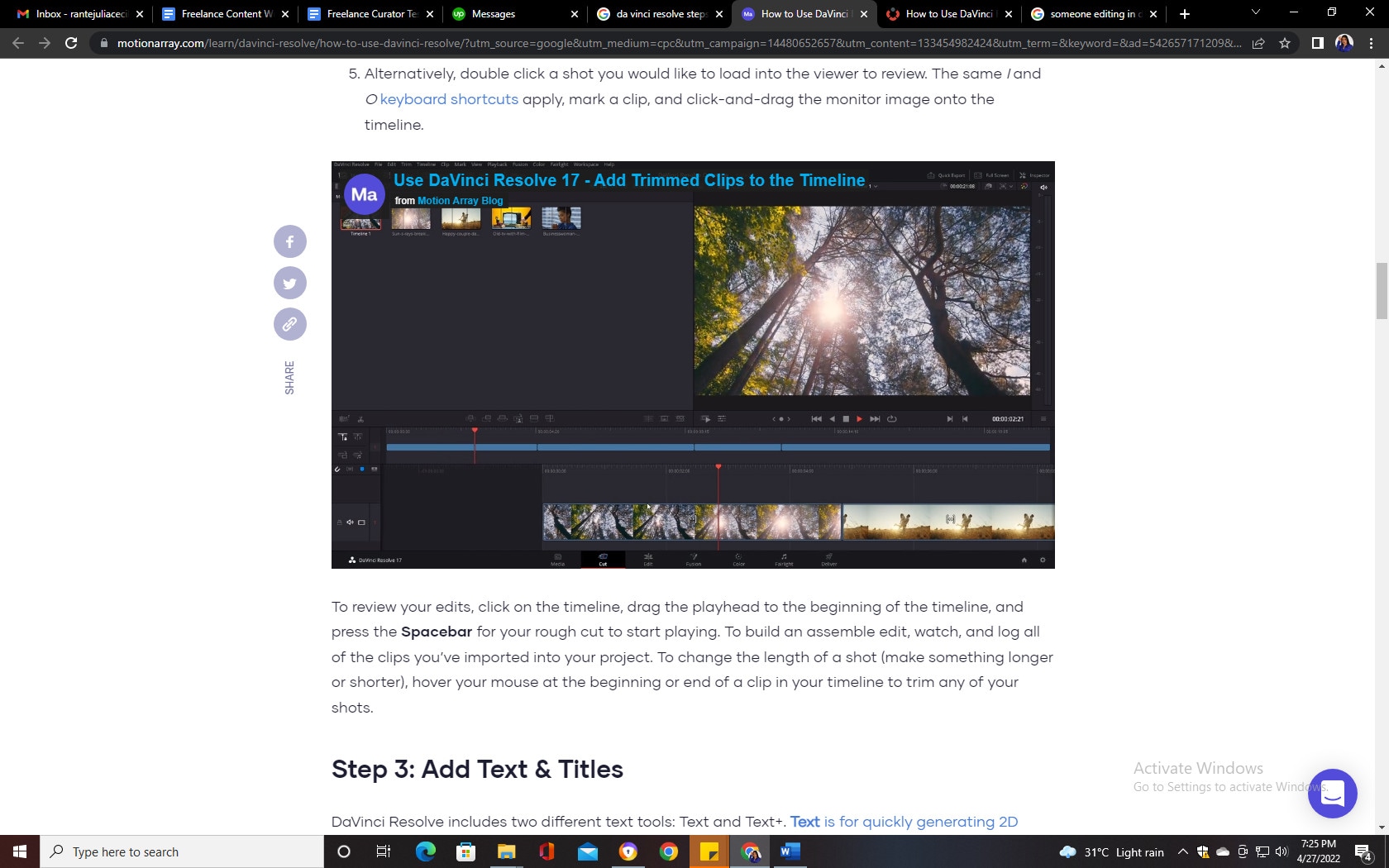The height and width of the screenshot is (868, 1389).
Task: Open the Mail app on the taskbar
Action: pyautogui.click(x=588, y=851)
